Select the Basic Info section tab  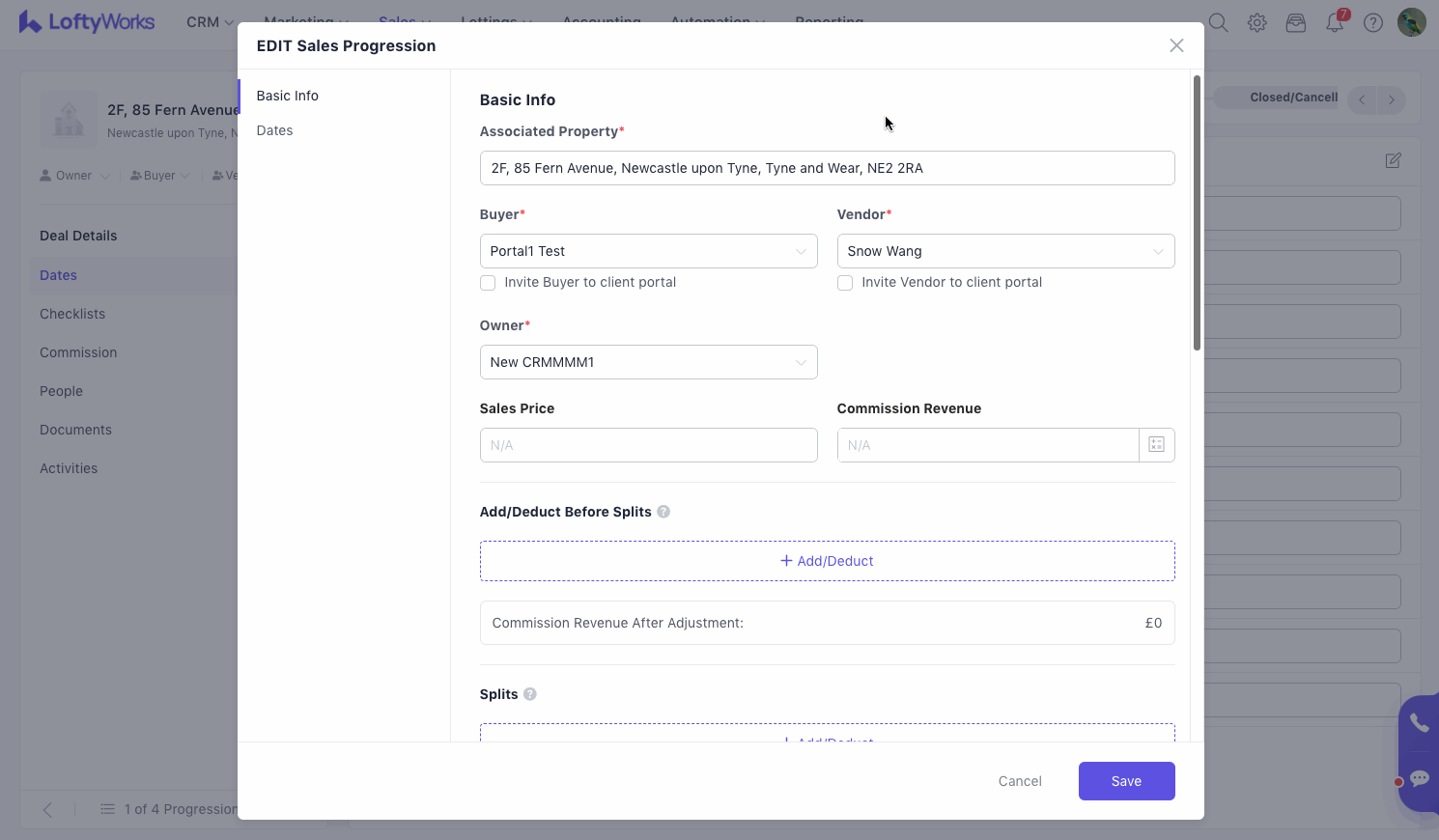click(288, 96)
